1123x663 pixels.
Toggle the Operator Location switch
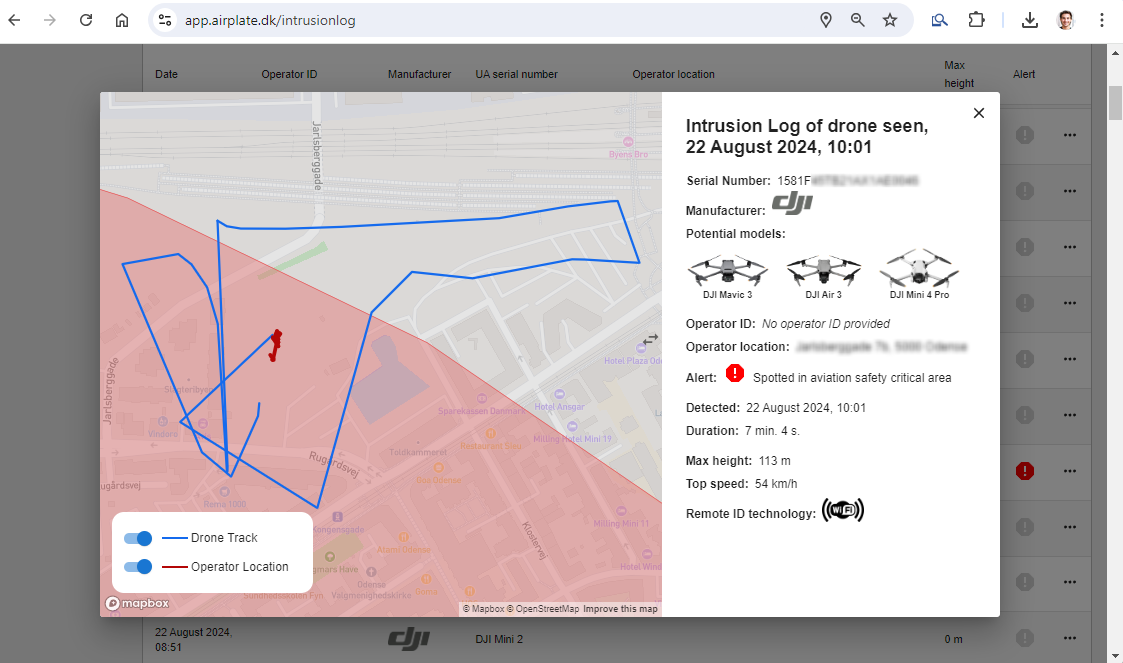tap(138, 567)
